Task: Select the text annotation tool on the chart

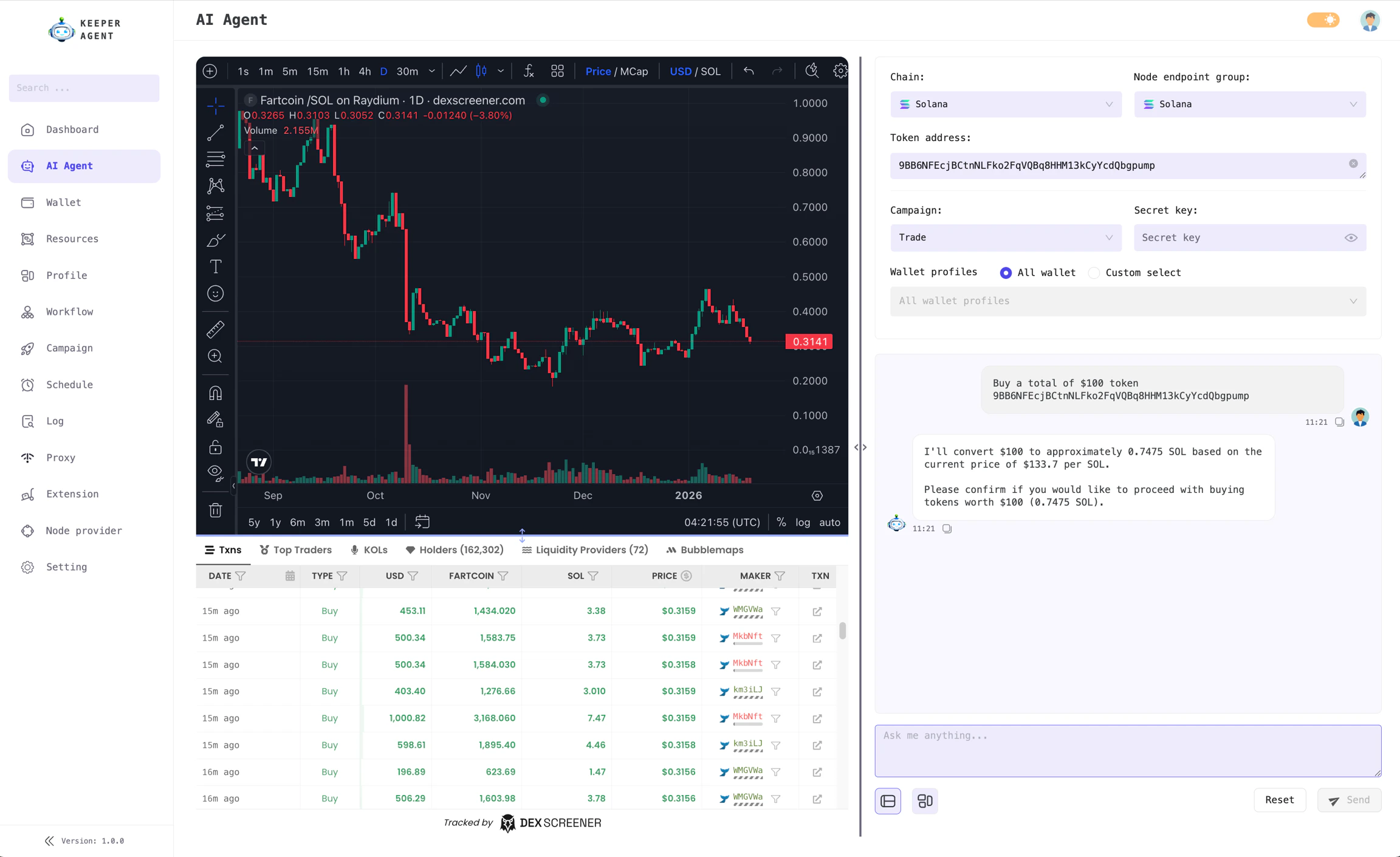Action: pyautogui.click(x=216, y=266)
